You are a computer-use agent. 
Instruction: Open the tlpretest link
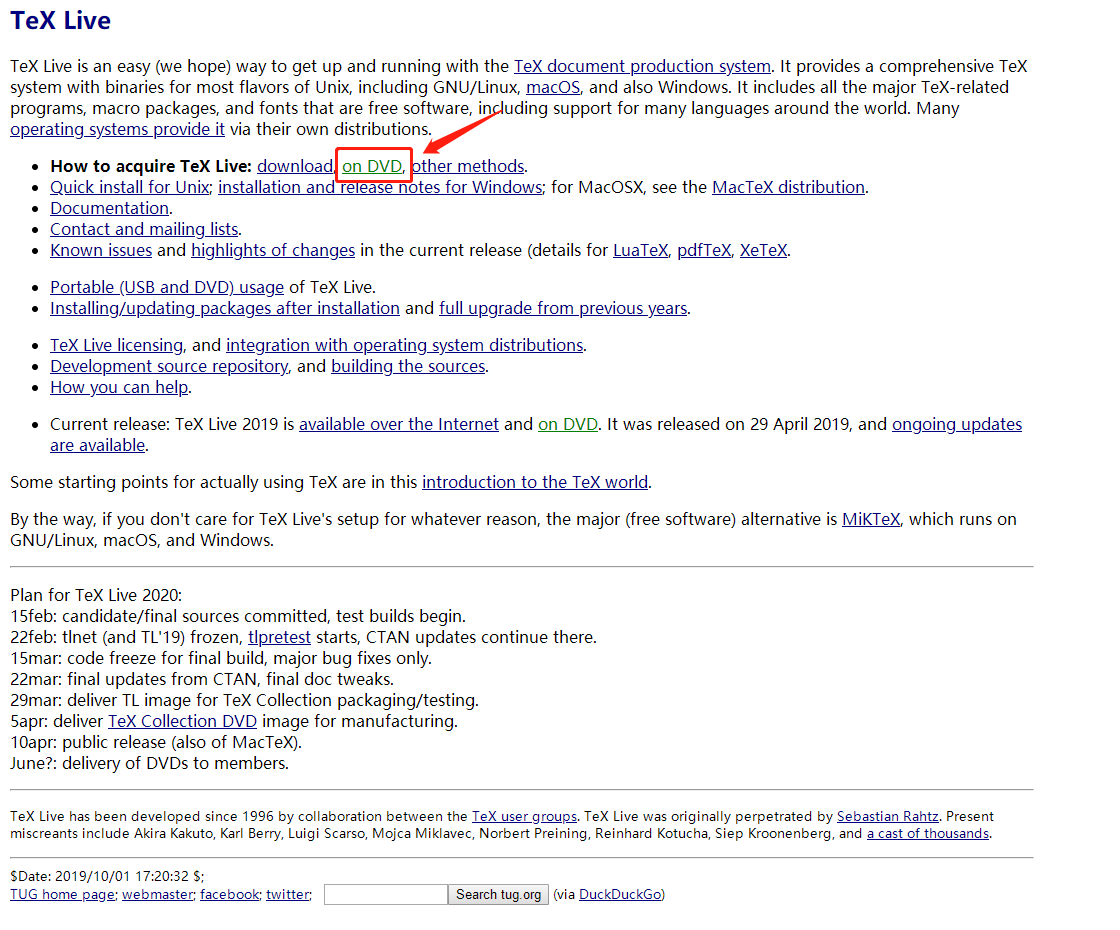(x=279, y=637)
